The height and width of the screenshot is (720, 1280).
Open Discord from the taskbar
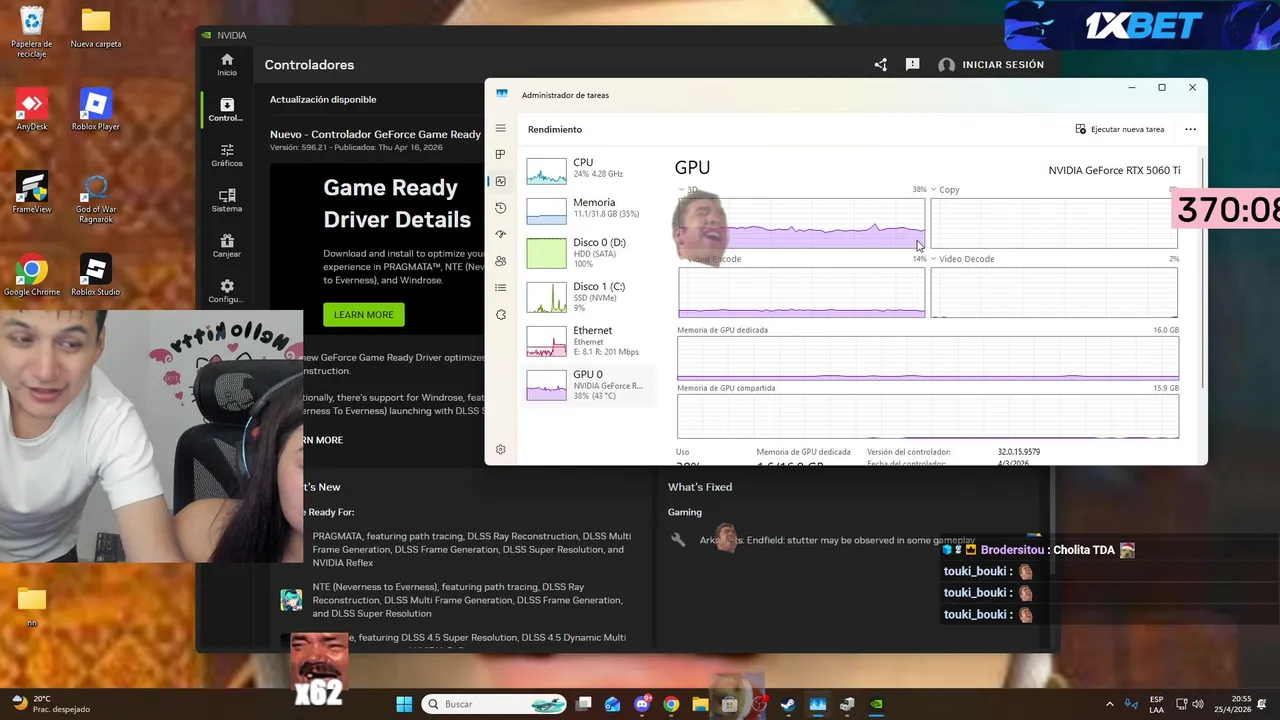[x=642, y=704]
